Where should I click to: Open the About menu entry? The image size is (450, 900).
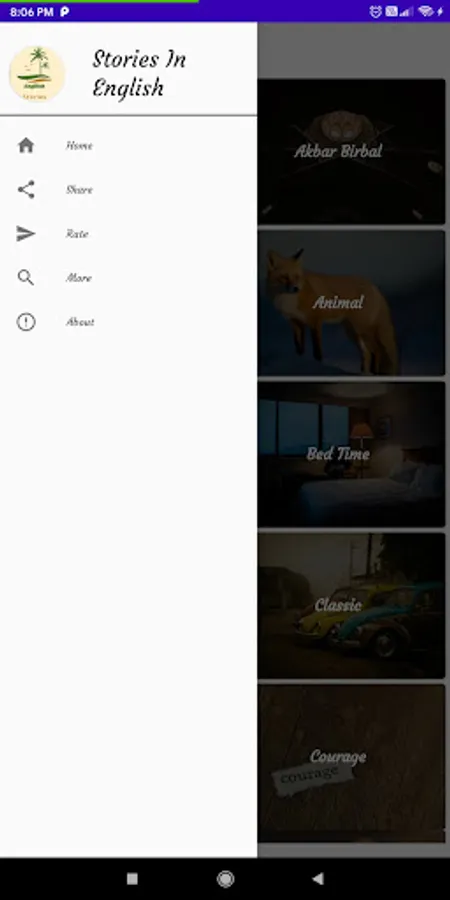tap(129, 322)
